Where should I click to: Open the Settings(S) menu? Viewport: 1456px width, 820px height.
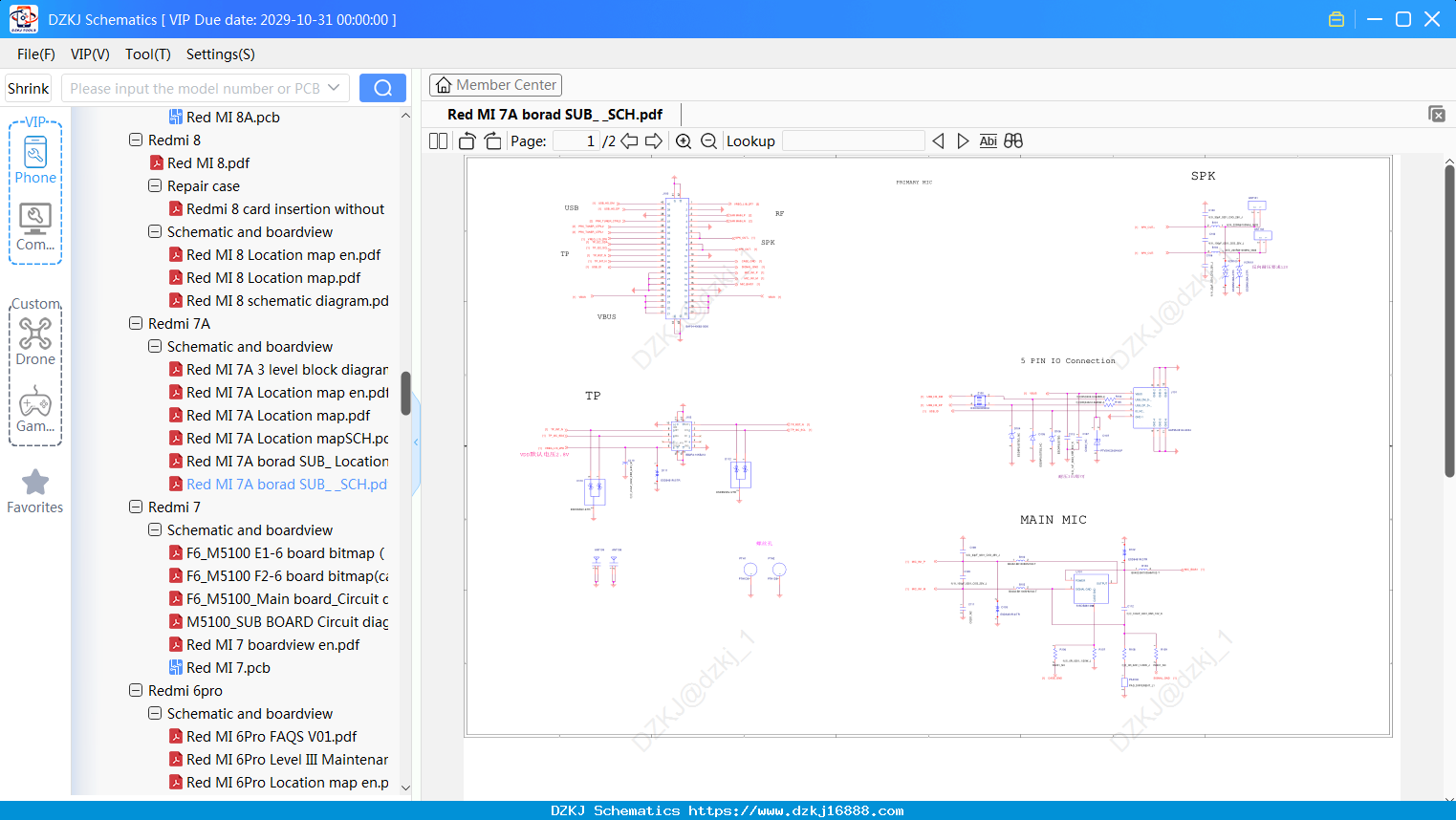[221, 54]
